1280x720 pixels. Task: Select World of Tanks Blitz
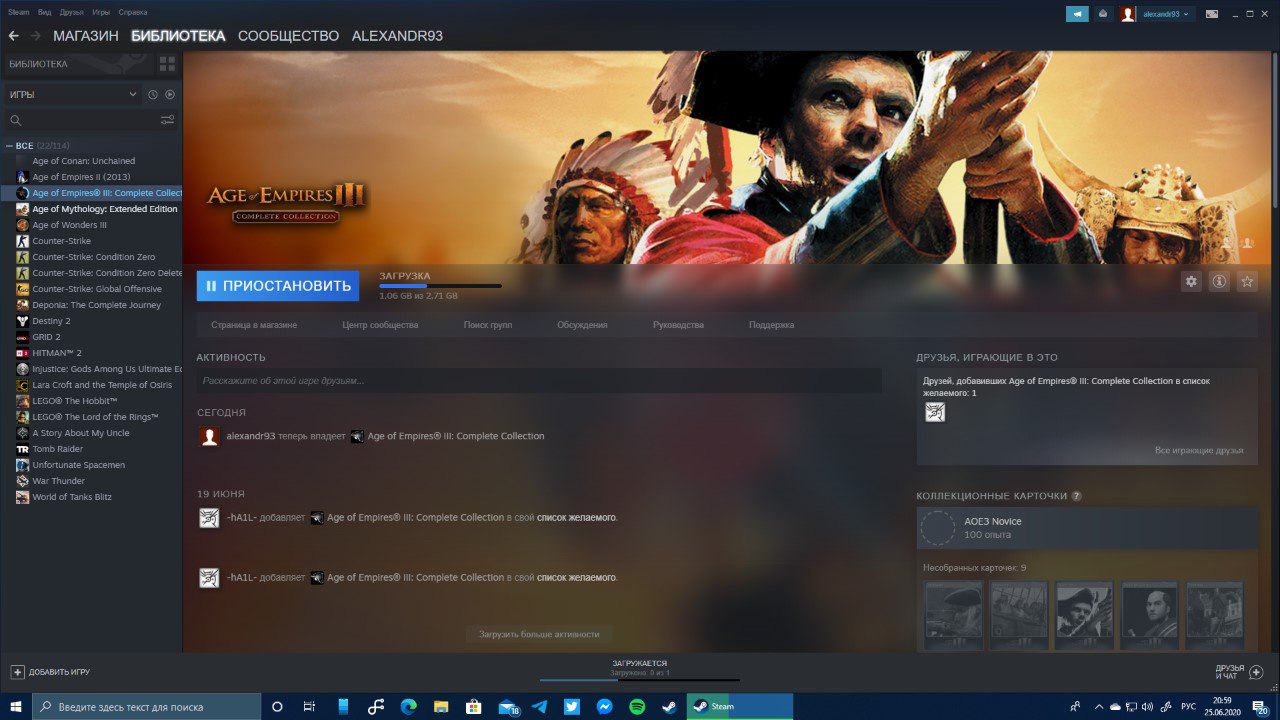click(x=72, y=497)
